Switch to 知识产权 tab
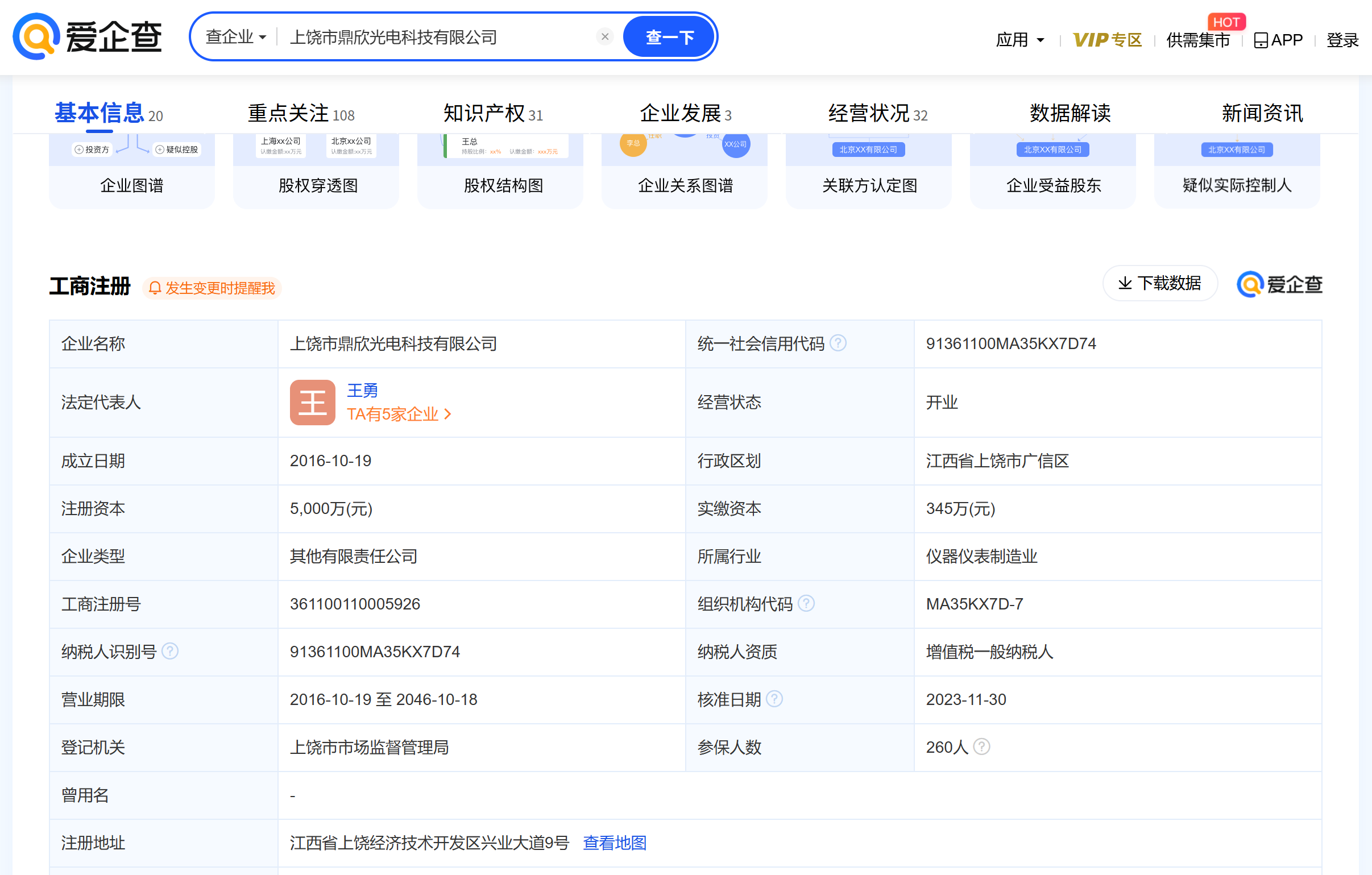Image resolution: width=1372 pixels, height=875 pixels. 494,113
